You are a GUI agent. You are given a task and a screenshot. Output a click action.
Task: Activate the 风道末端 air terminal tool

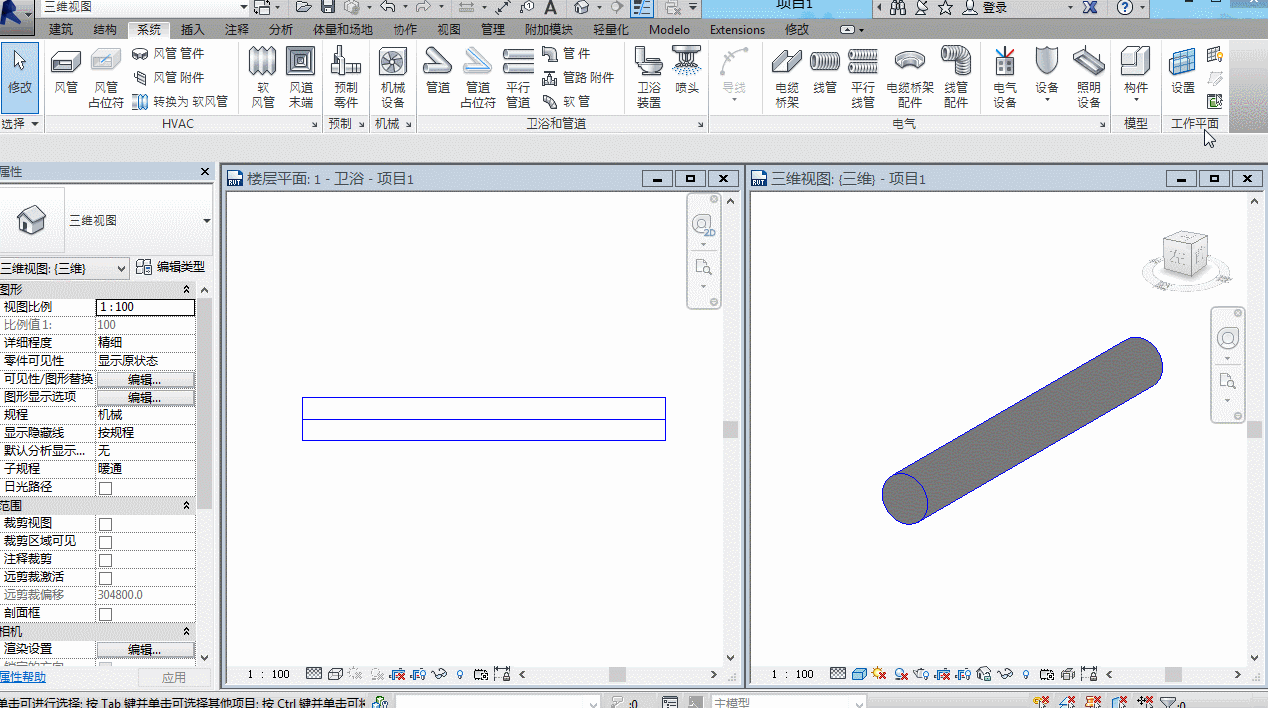[300, 78]
